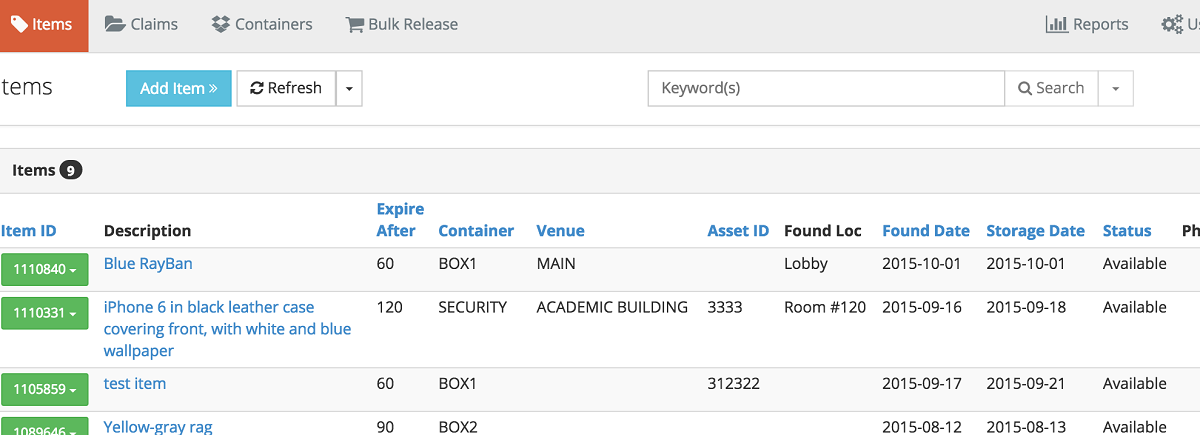Open the Reports section
This screenshot has width=1200, height=435.
pyautogui.click(x=1087, y=25)
